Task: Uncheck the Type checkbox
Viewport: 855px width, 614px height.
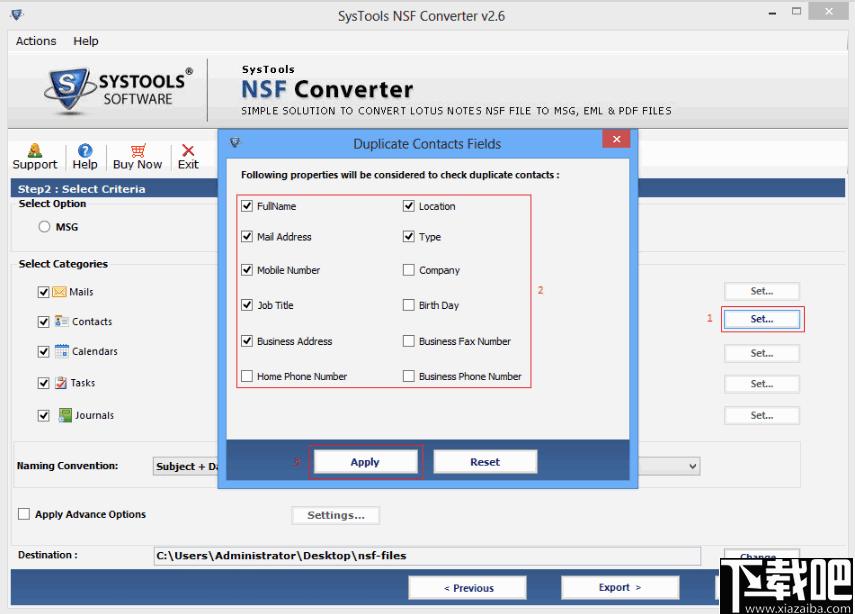Action: [x=408, y=236]
